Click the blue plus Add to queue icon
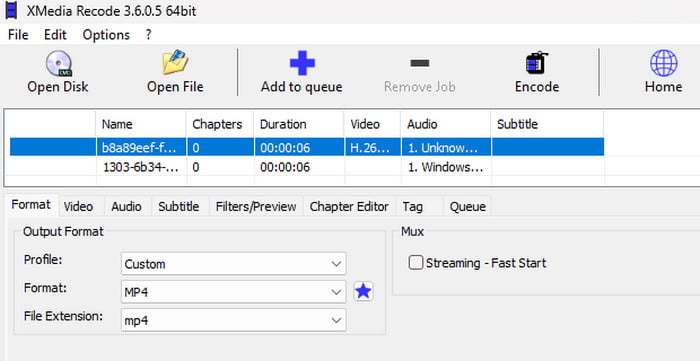 pyautogui.click(x=302, y=63)
